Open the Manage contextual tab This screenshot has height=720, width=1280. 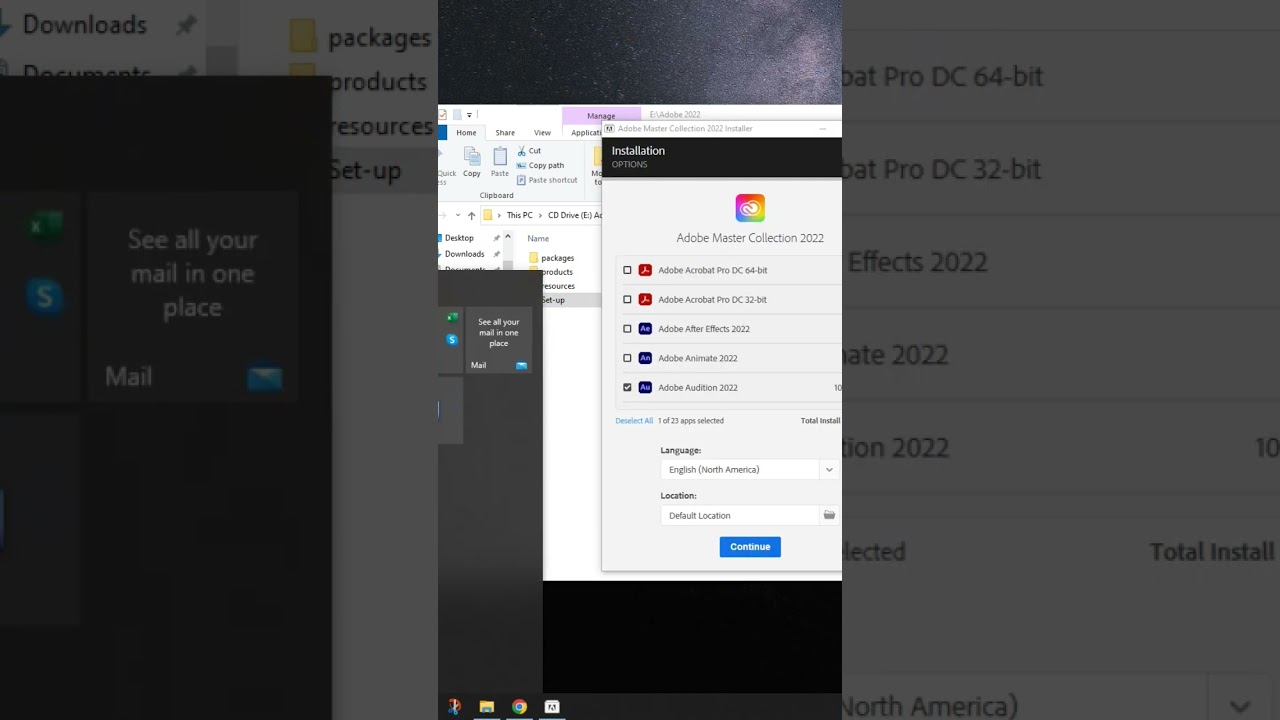(x=601, y=115)
